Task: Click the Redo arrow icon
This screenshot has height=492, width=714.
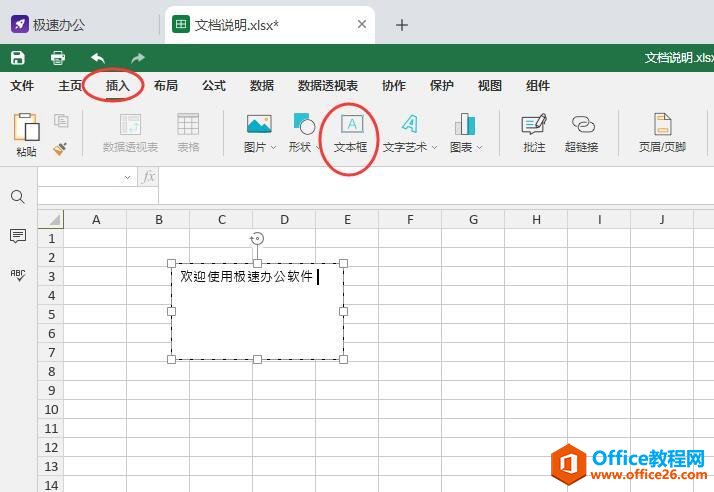Action: coord(138,58)
